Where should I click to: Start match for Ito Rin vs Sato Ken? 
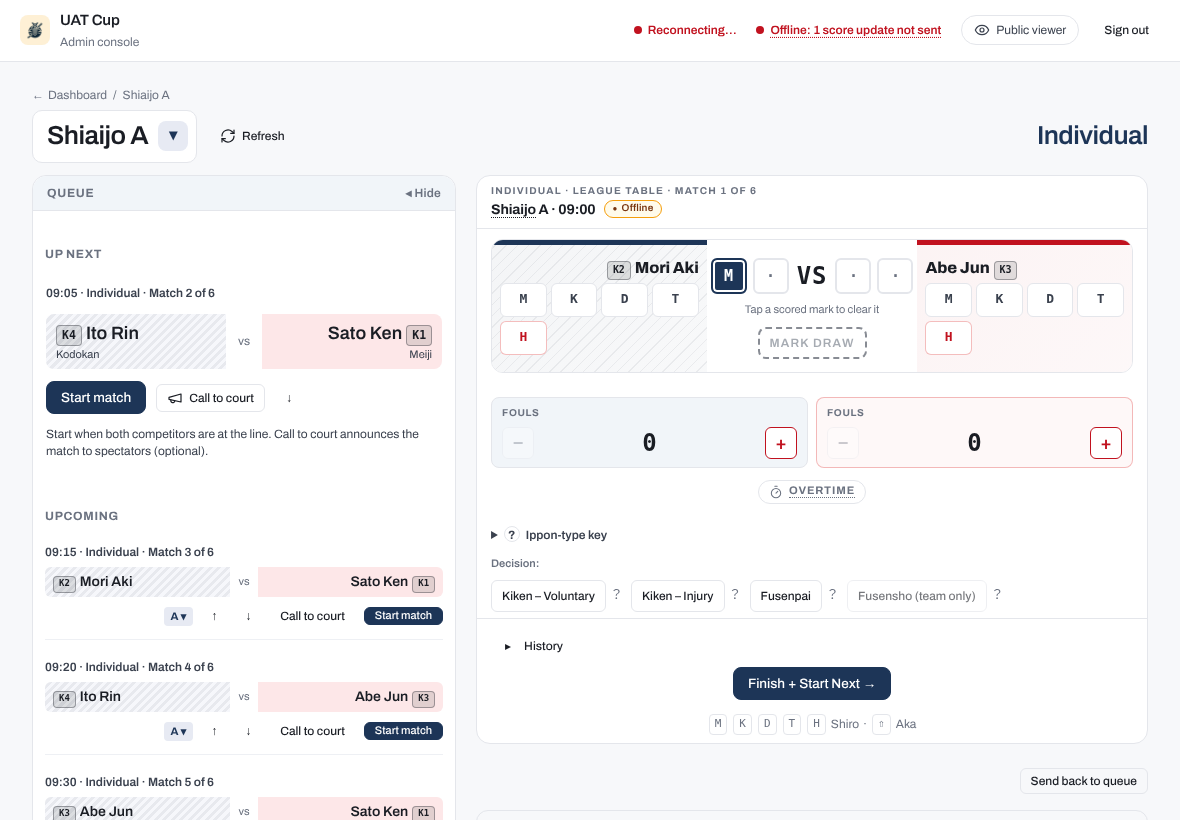pyautogui.click(x=96, y=397)
